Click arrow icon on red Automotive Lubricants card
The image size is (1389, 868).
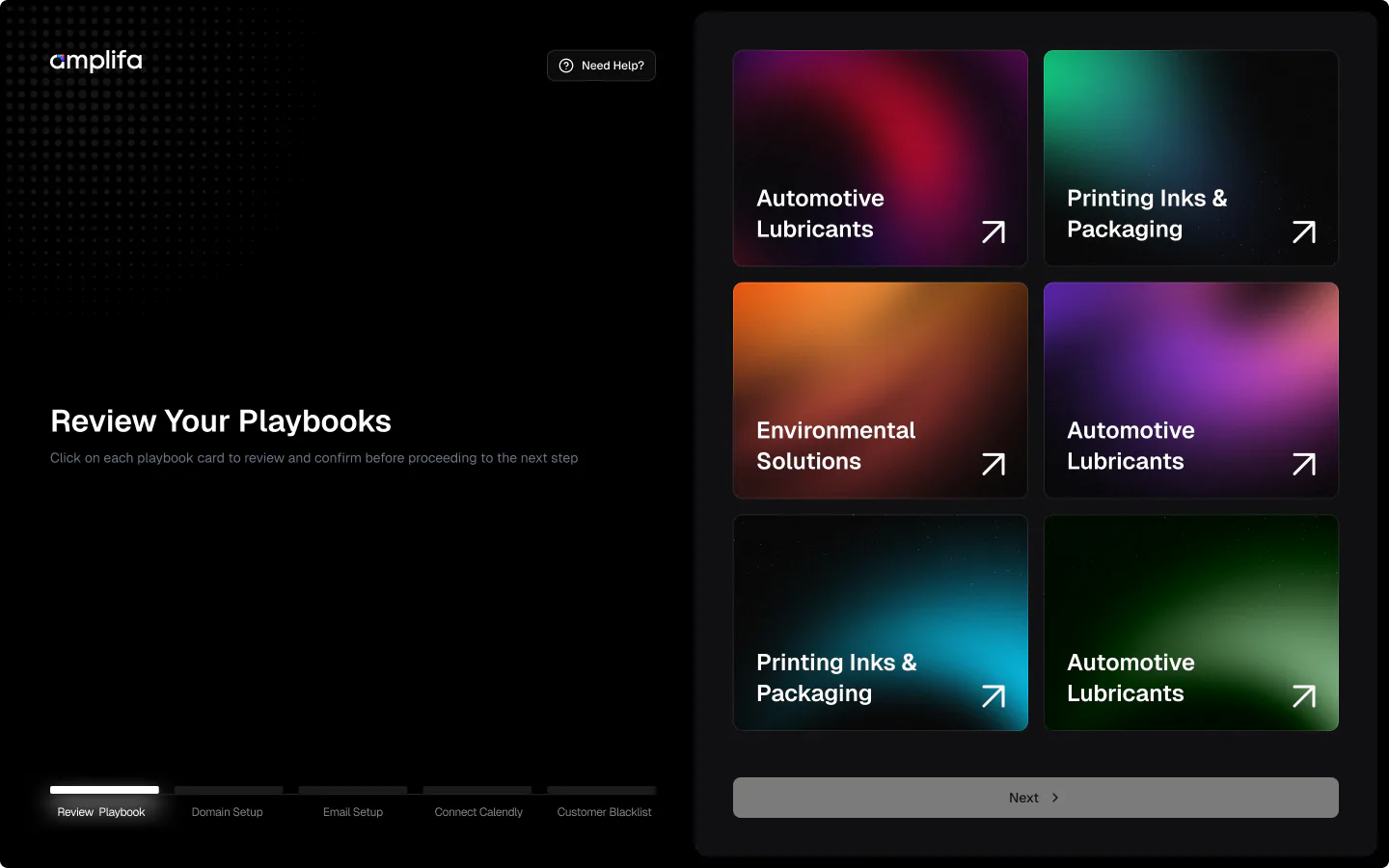(994, 232)
